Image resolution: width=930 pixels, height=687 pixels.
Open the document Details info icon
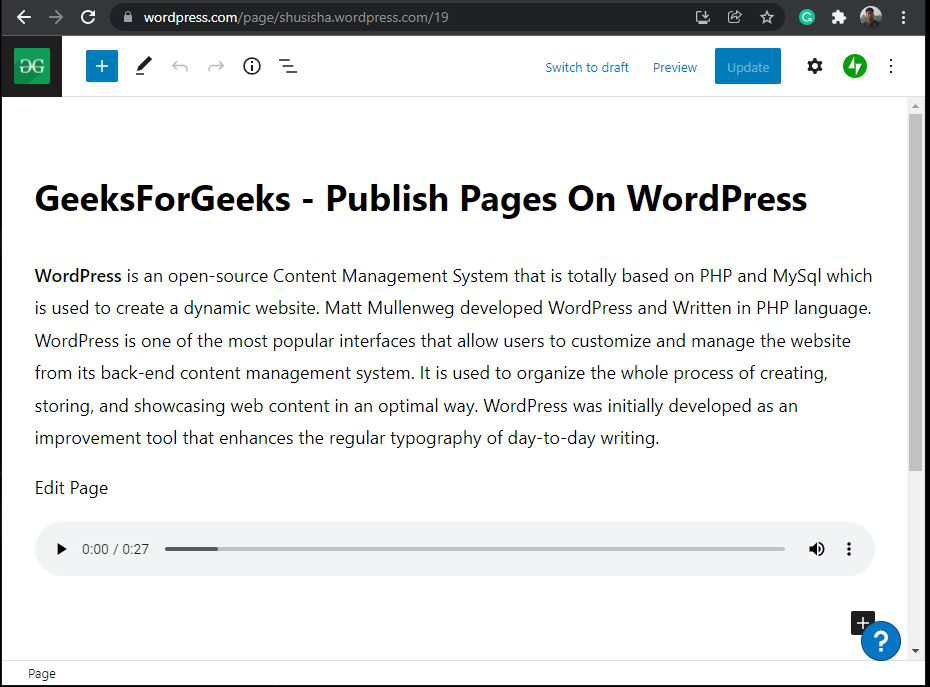[x=252, y=66]
